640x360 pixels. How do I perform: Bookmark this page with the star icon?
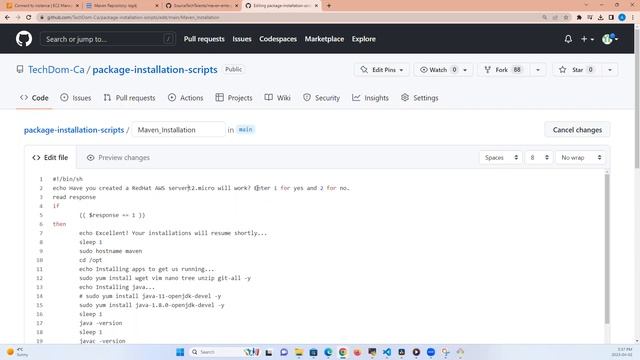point(566,17)
